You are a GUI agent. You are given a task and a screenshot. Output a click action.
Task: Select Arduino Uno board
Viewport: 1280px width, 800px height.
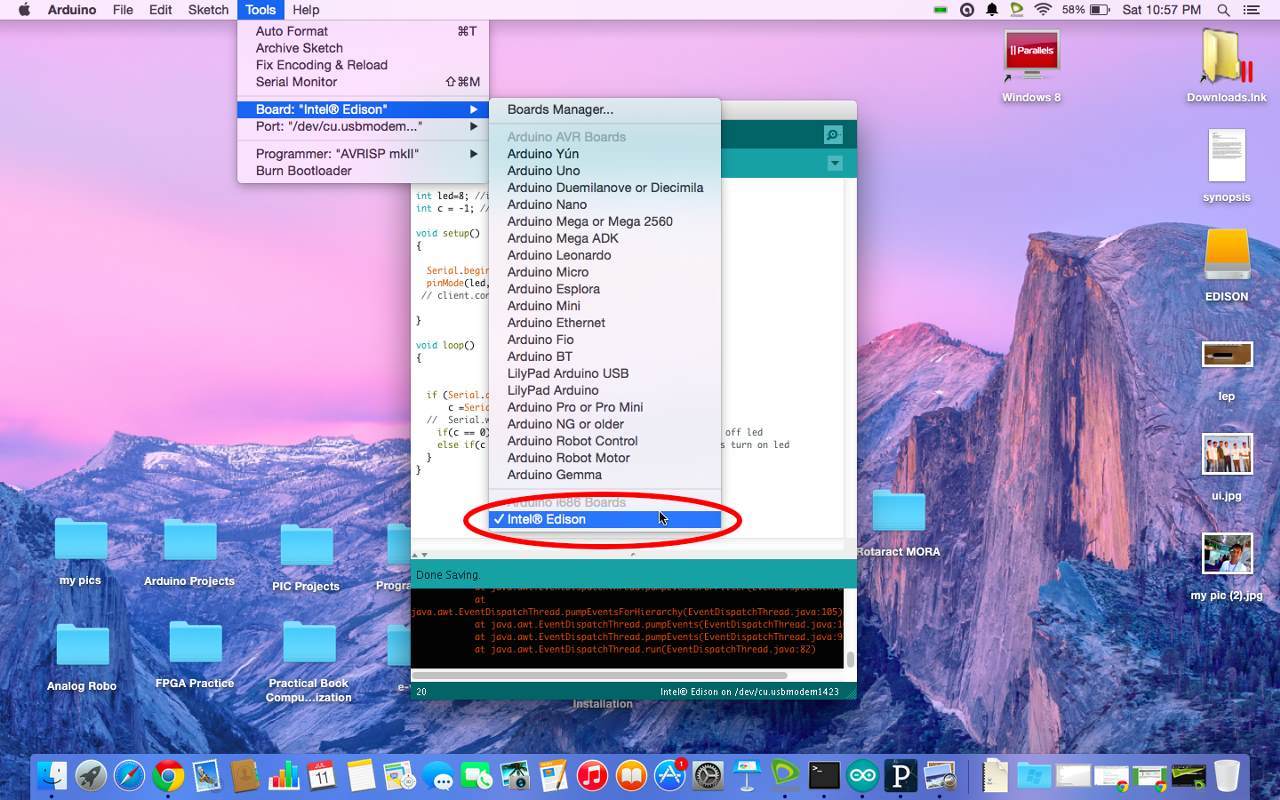click(605, 170)
